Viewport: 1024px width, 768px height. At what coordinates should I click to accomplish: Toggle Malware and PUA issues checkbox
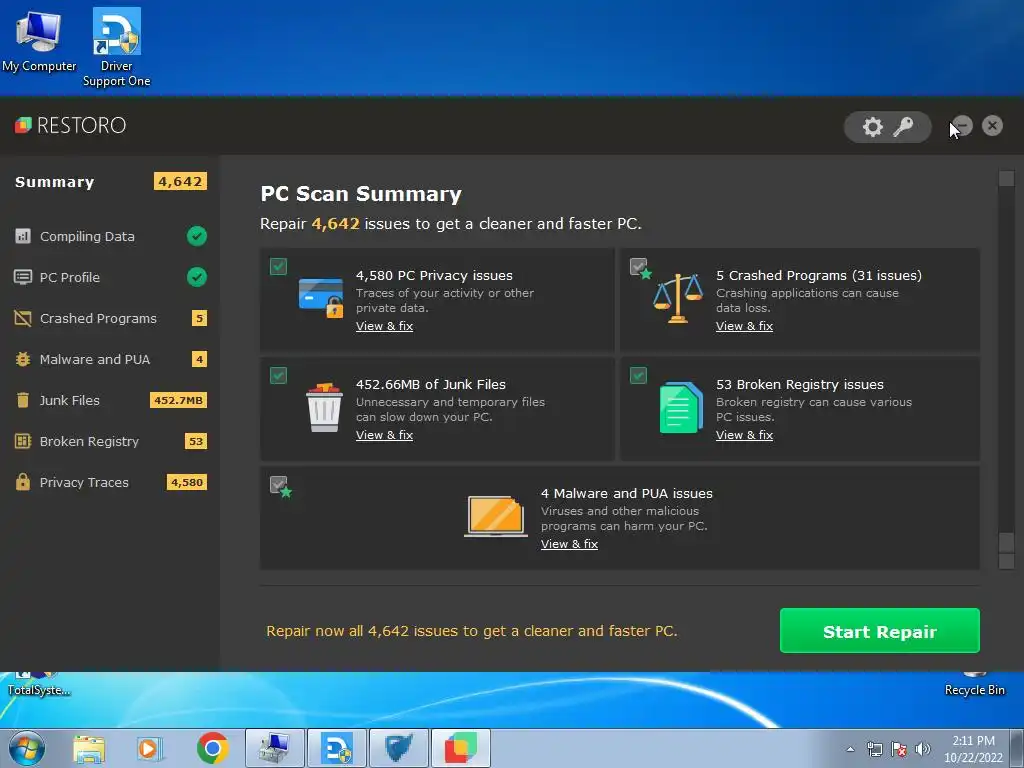278,485
